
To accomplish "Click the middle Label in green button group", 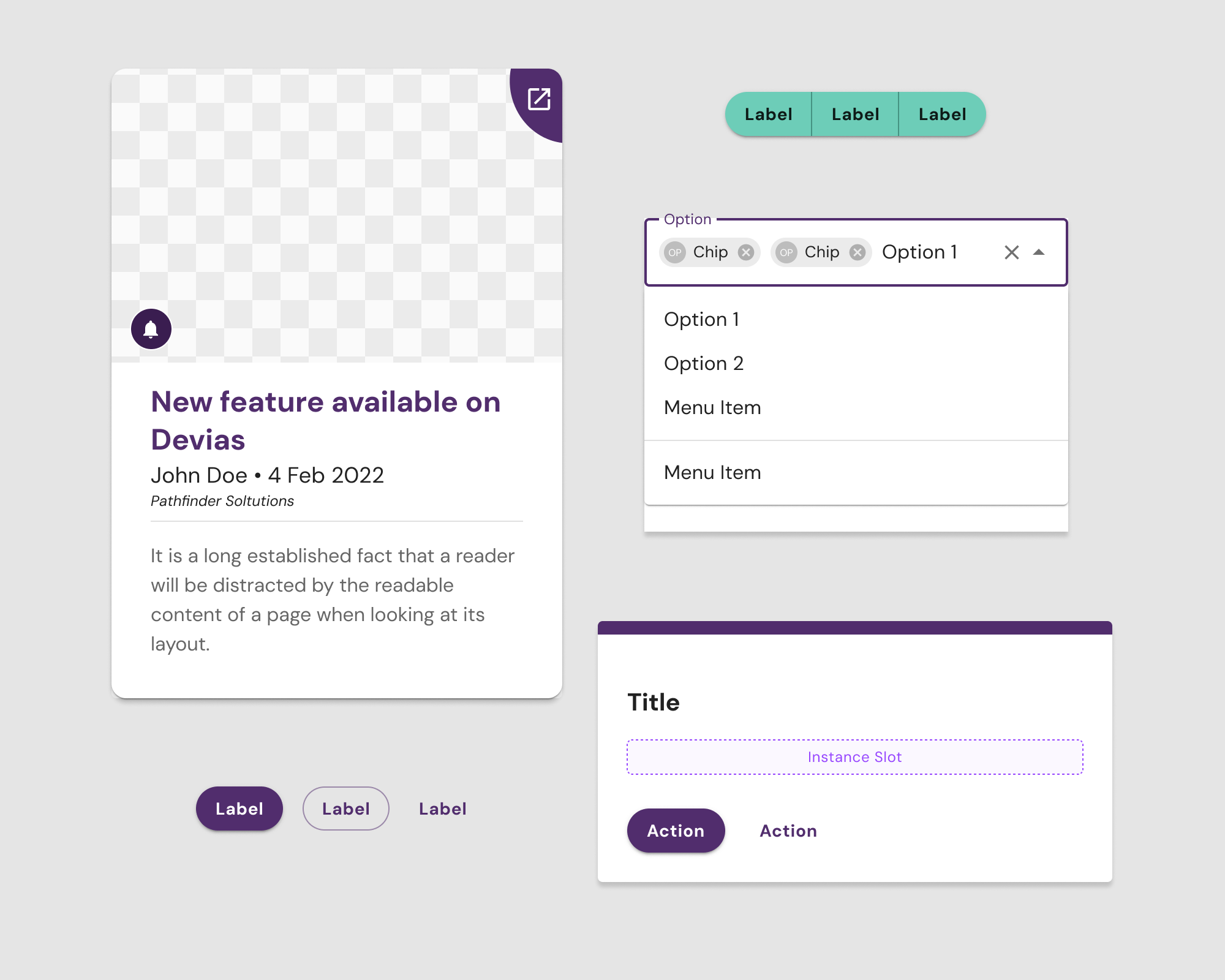I will (x=855, y=115).
